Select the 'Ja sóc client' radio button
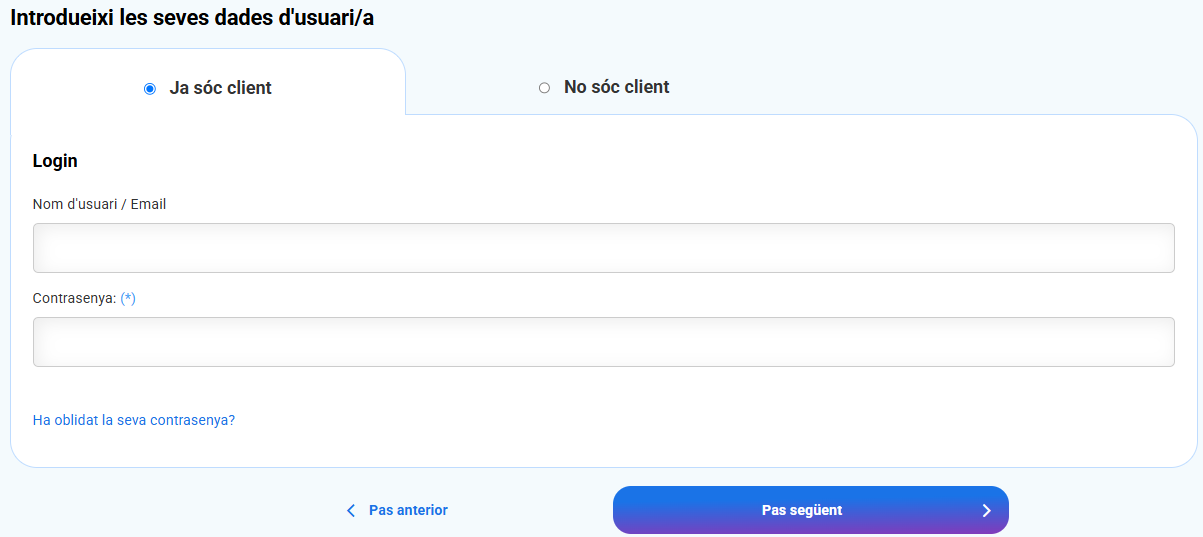 point(150,88)
